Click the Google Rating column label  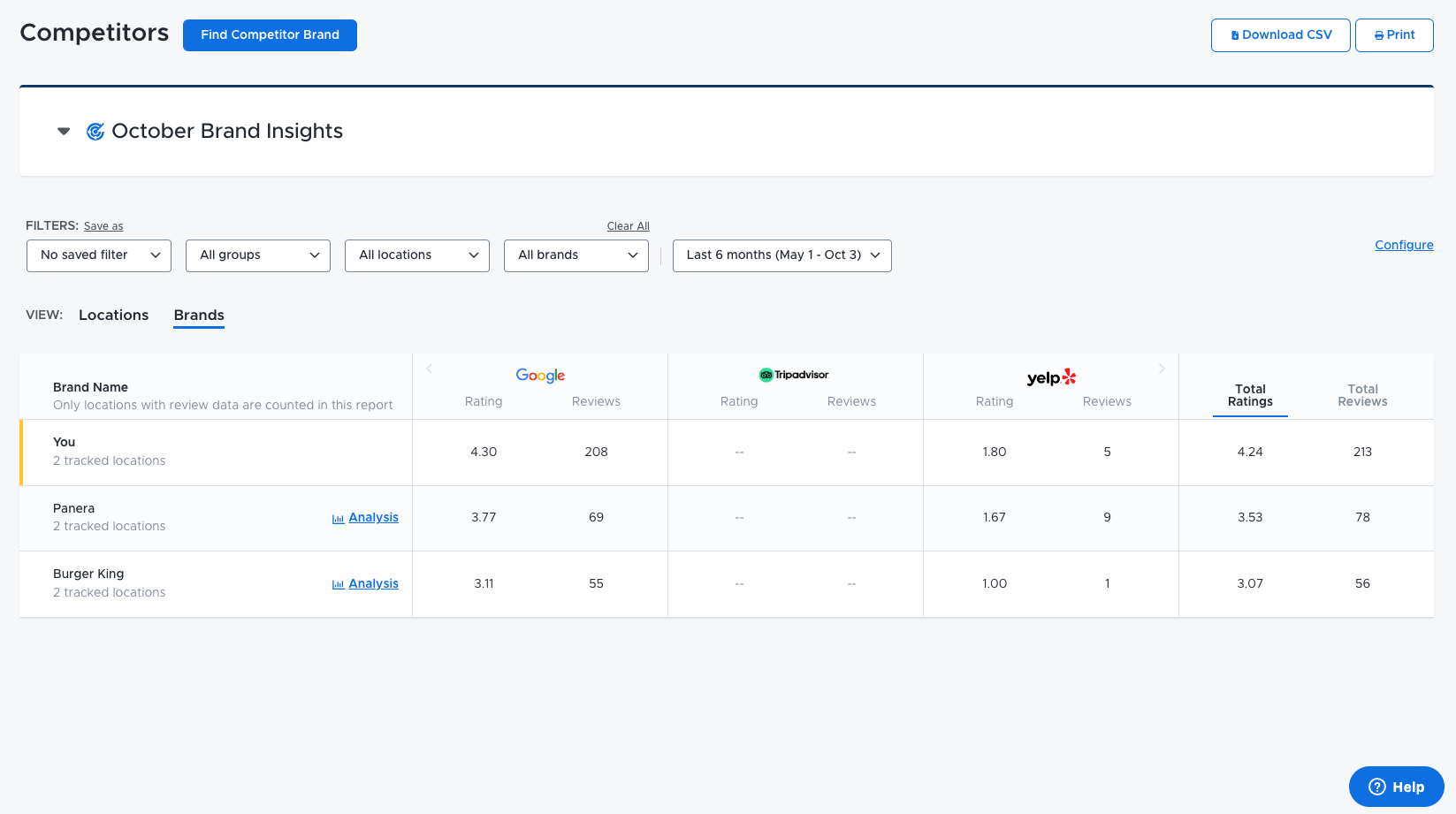coord(484,401)
